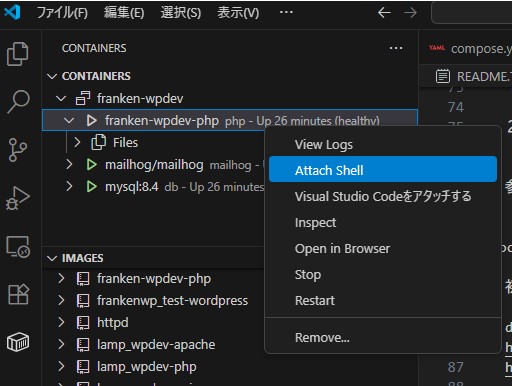The height and width of the screenshot is (386, 512).
Task: Choose Inspect from context menu
Action: click(383, 222)
